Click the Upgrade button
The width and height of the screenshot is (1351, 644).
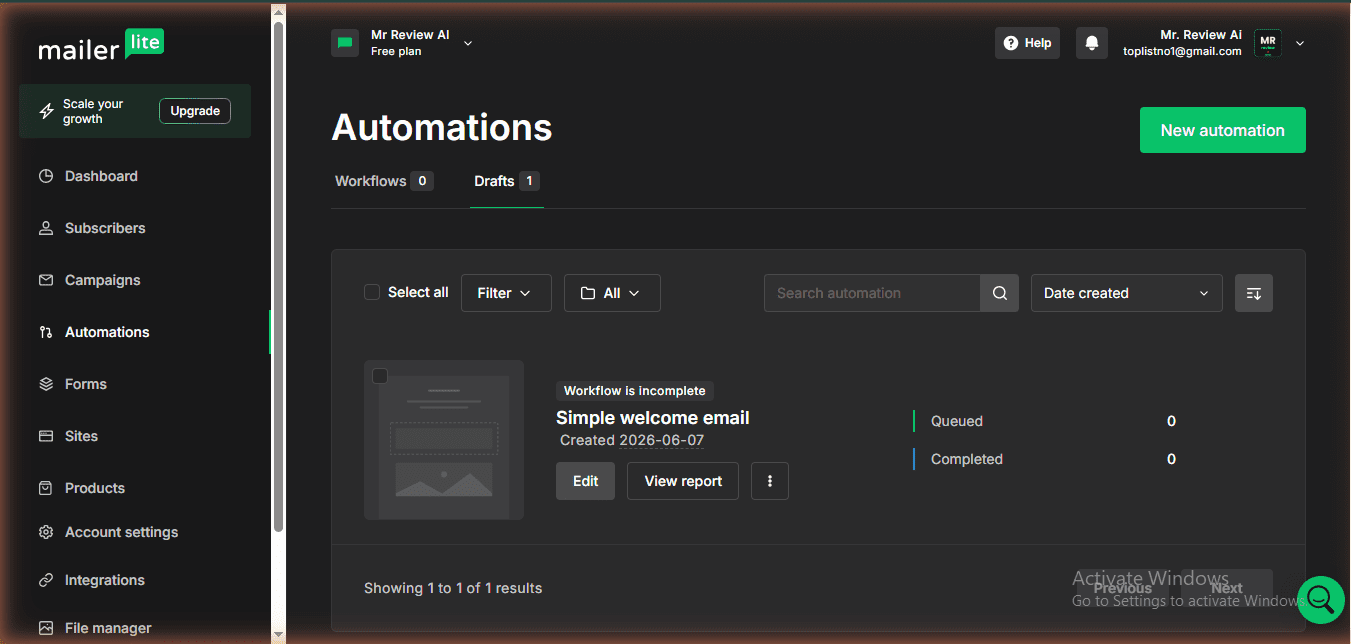pos(195,111)
